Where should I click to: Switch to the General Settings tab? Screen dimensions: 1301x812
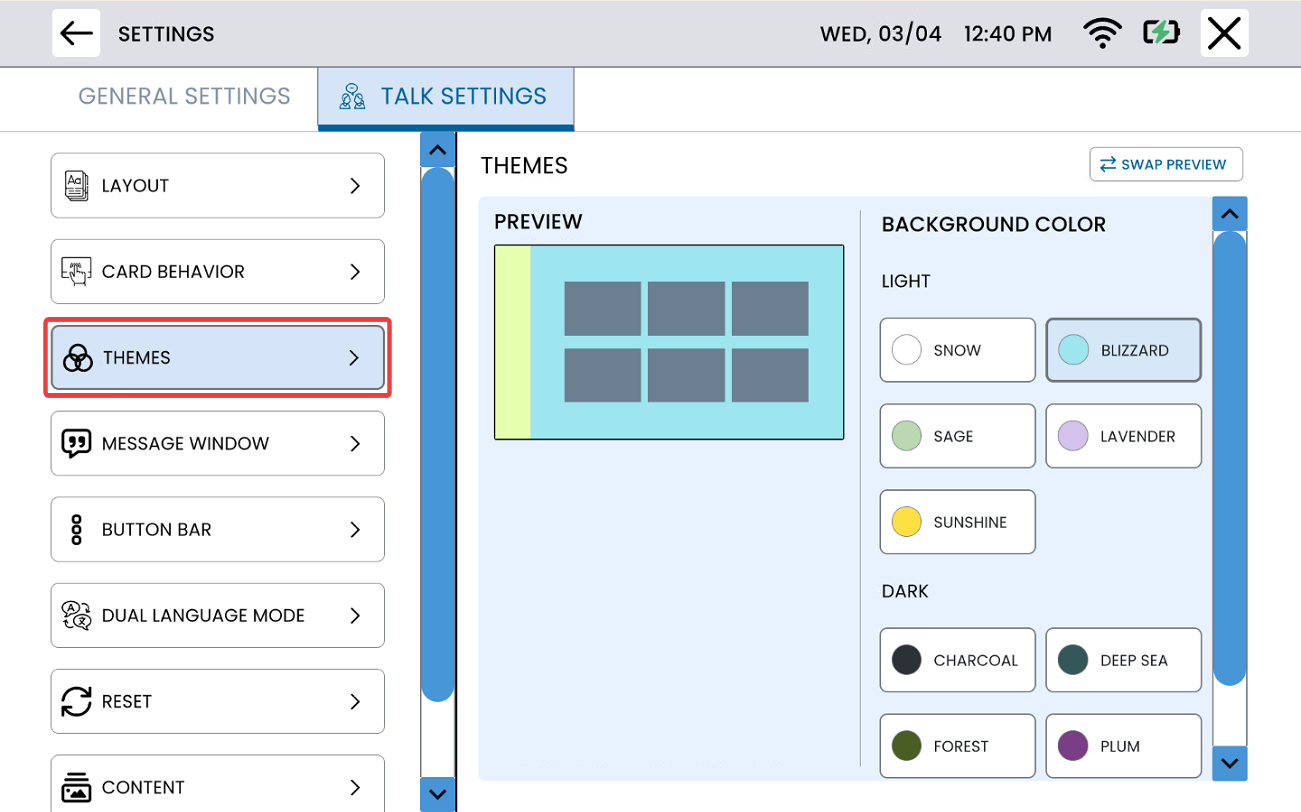click(x=184, y=97)
